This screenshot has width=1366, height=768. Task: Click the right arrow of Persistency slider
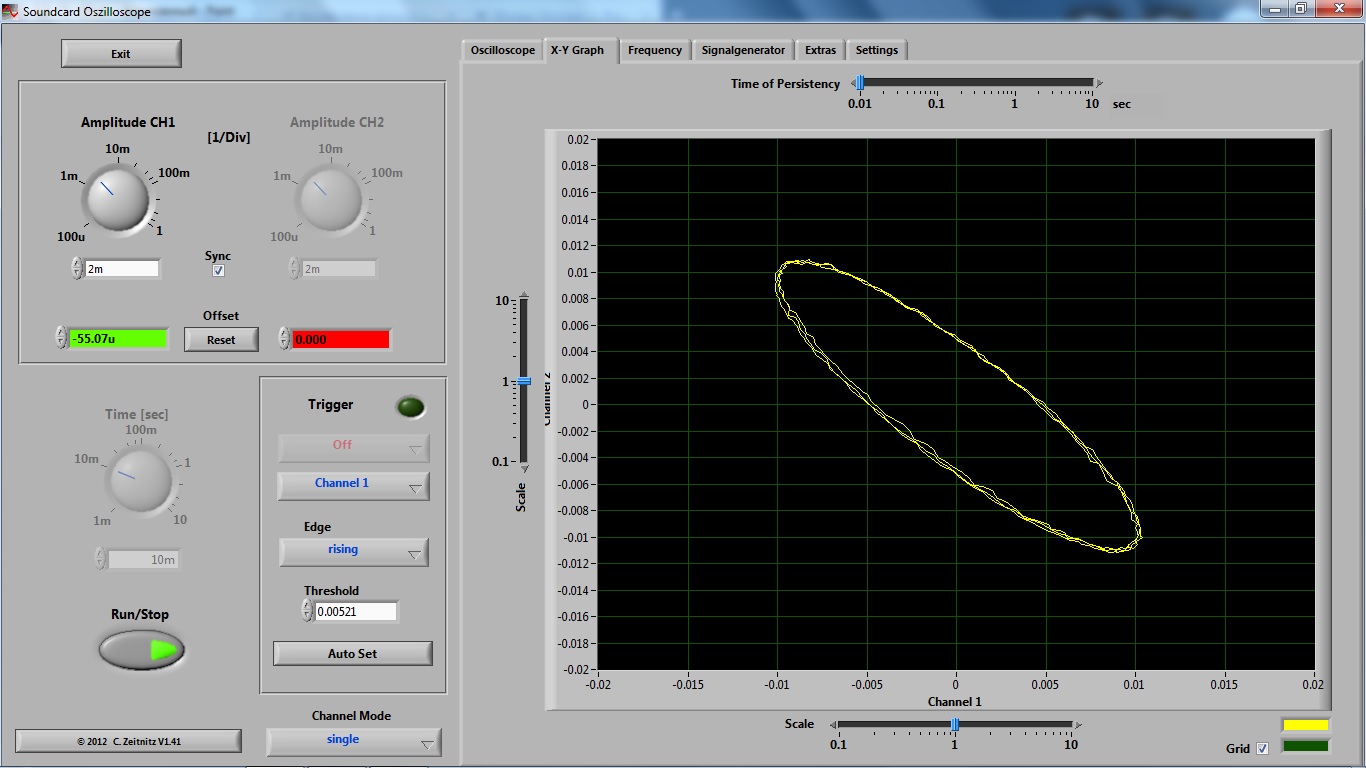point(1099,84)
